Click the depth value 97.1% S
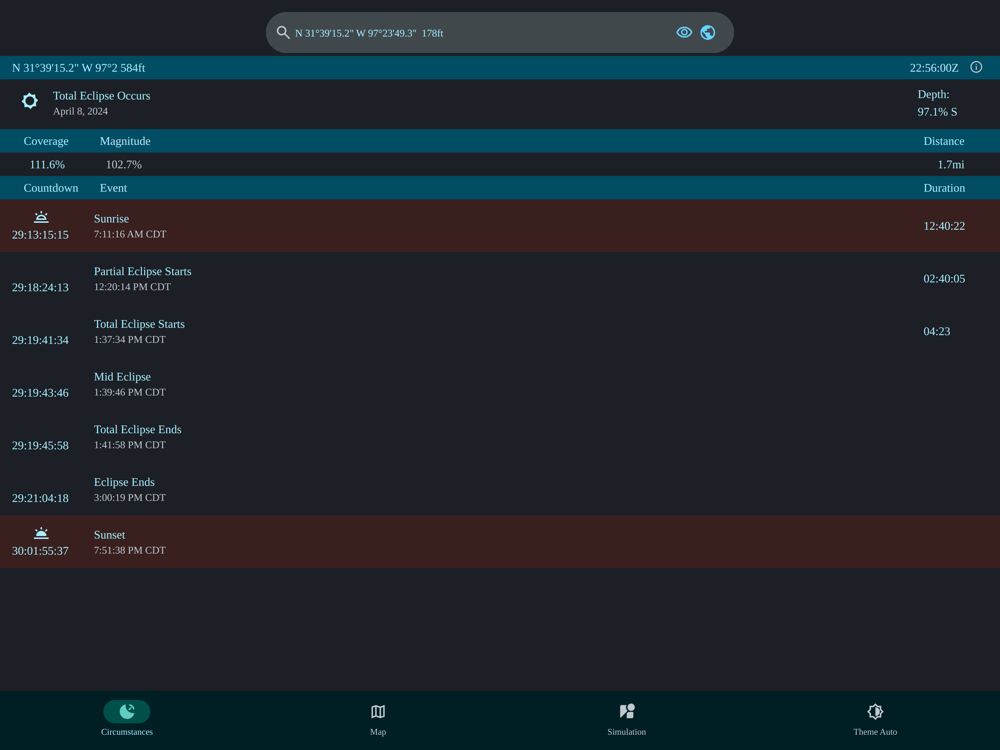 tap(937, 112)
